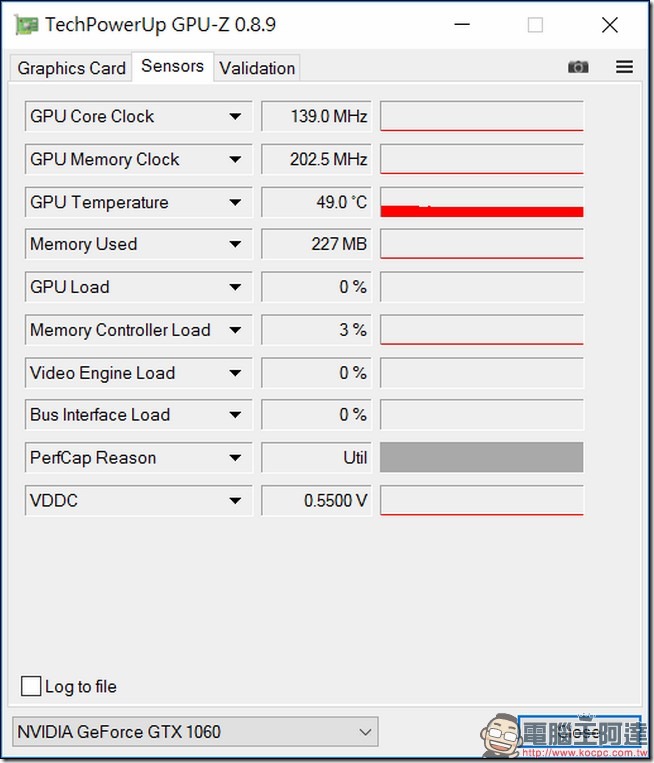Click the GPU-Z app icon in title bar

pyautogui.click(x=26, y=25)
